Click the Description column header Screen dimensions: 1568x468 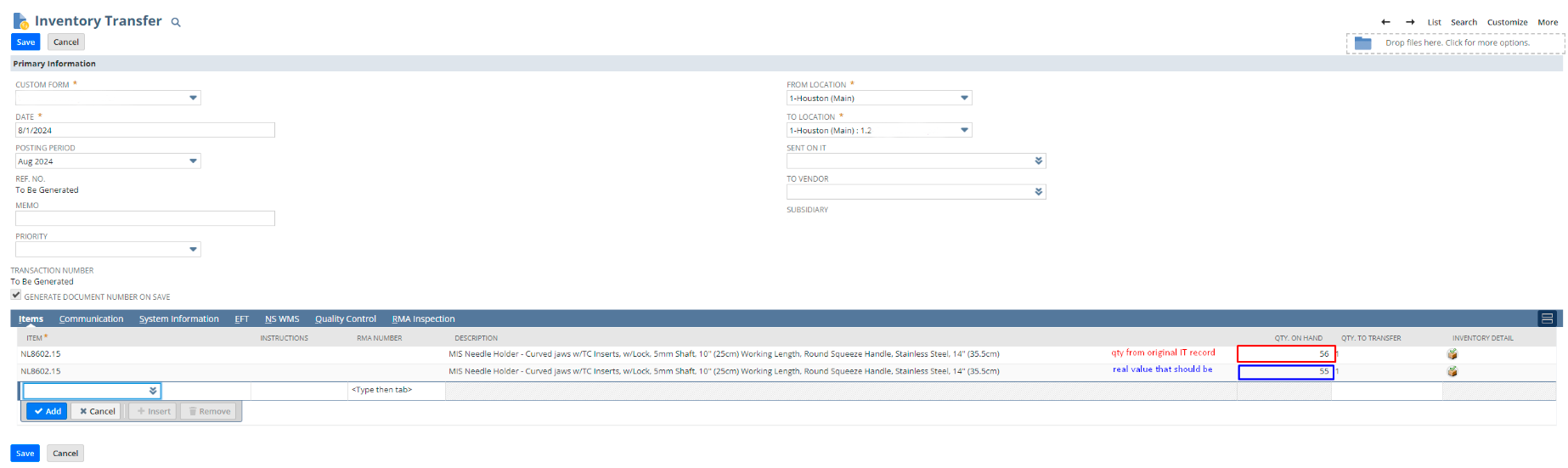coord(476,338)
